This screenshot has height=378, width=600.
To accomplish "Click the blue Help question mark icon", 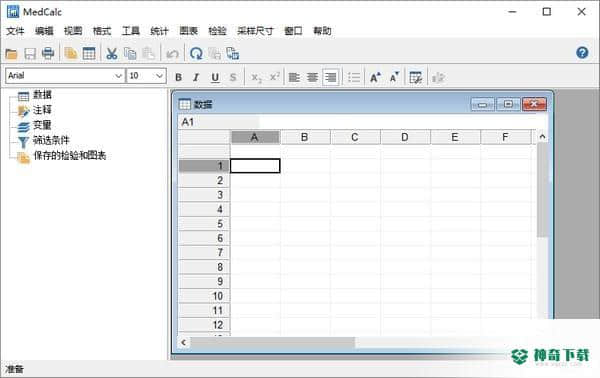I will click(x=582, y=53).
